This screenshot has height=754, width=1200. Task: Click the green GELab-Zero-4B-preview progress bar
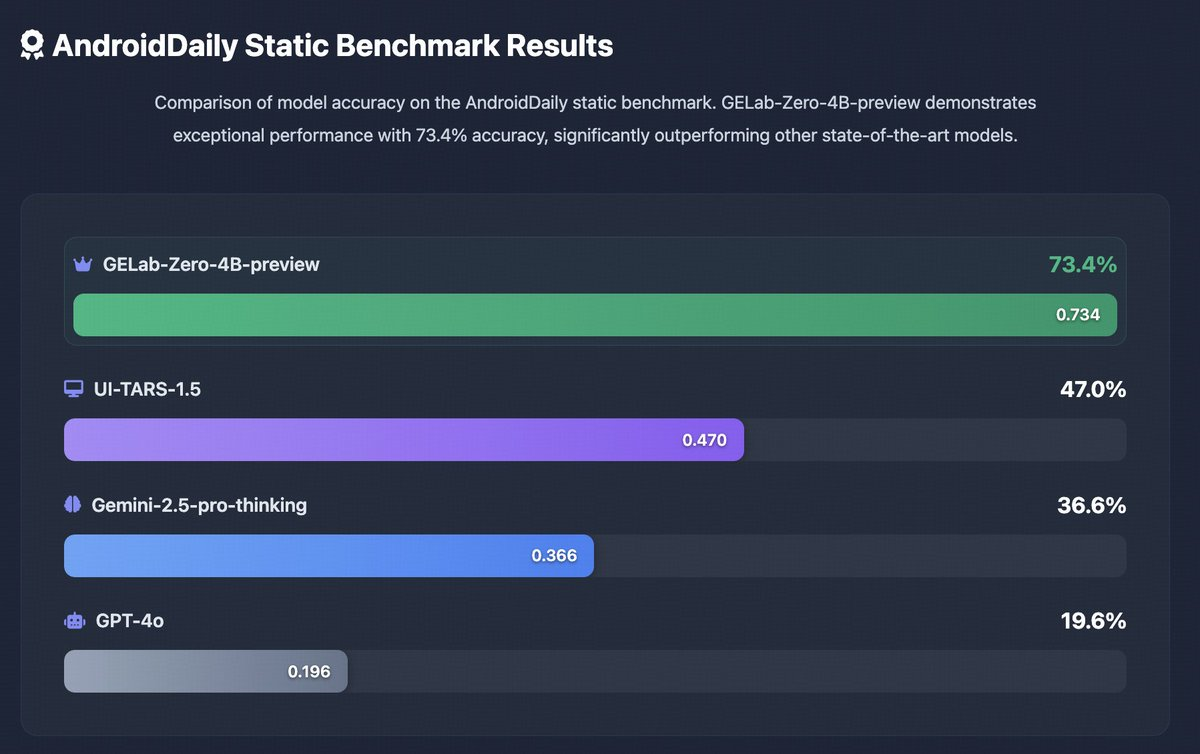[x=560, y=315]
